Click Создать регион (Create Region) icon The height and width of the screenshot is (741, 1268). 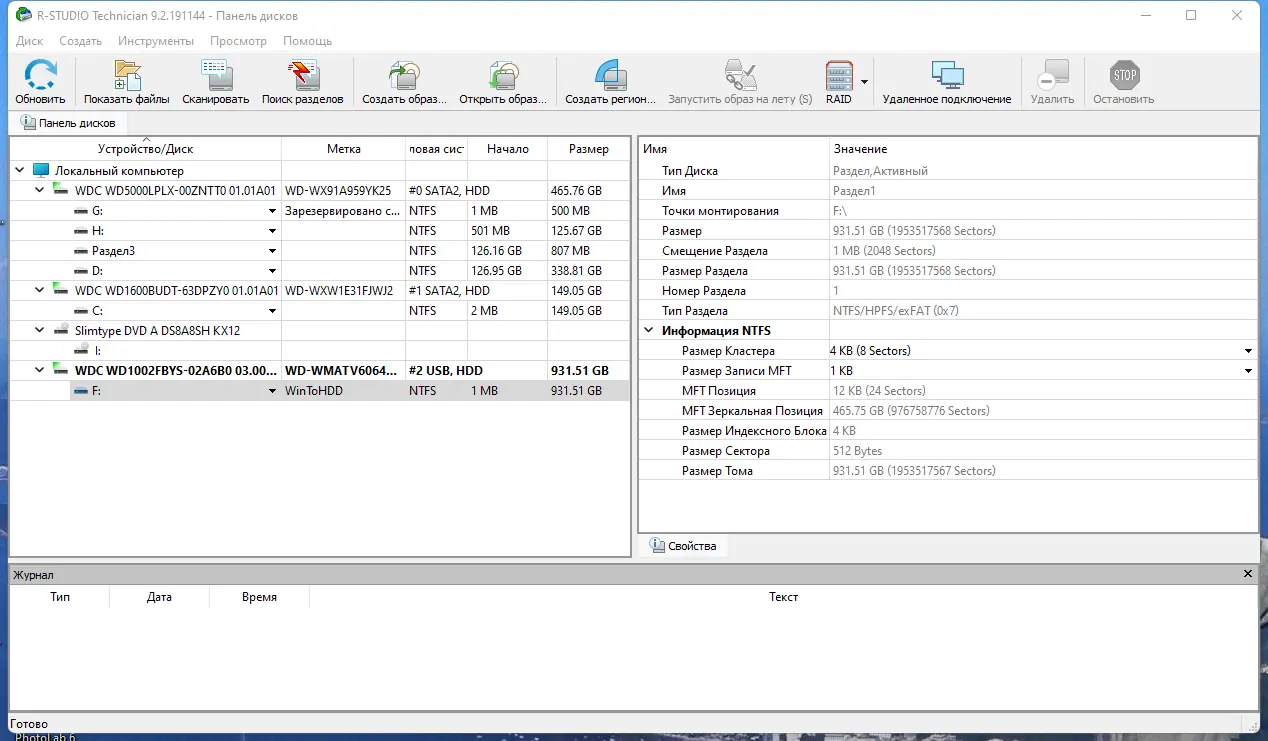(610, 80)
